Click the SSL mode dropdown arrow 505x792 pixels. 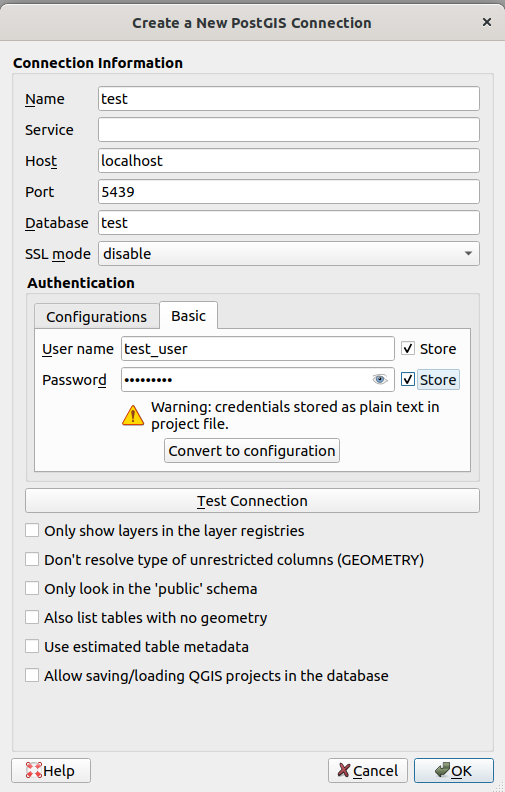pos(468,254)
